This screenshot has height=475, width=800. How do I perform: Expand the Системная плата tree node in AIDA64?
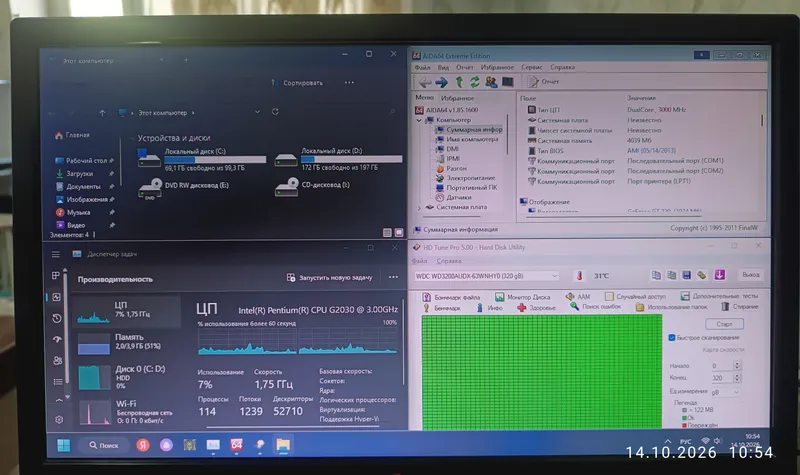(x=419, y=208)
